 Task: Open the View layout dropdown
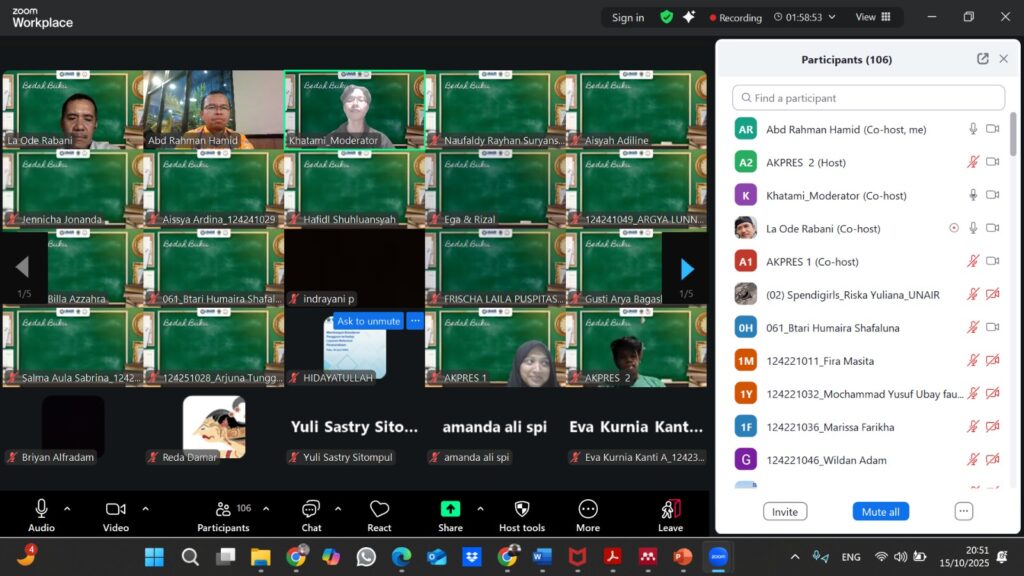point(873,17)
